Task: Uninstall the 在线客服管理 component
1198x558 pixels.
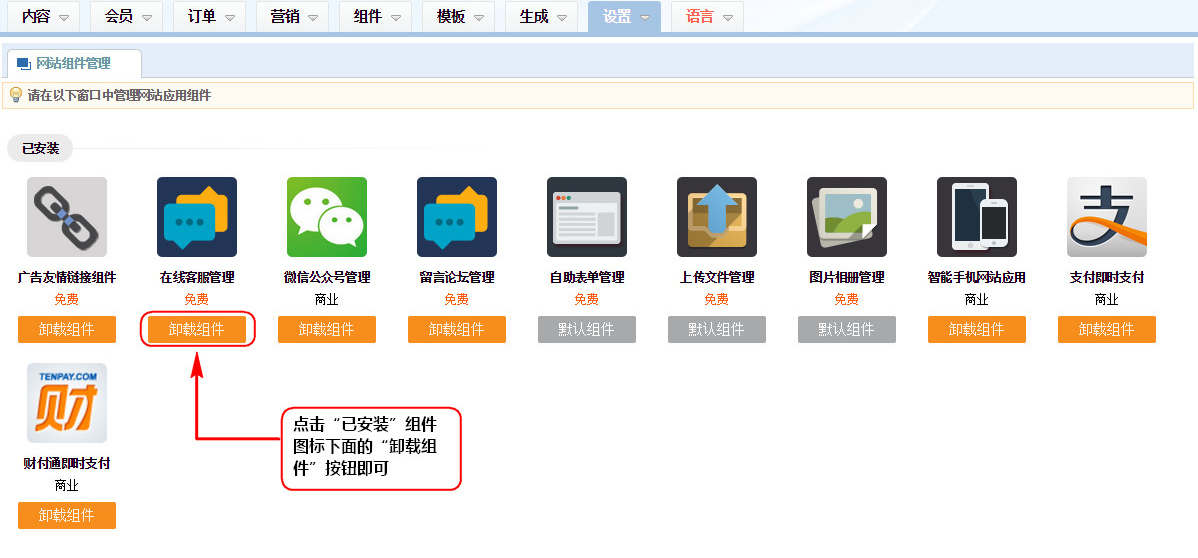Action: [197, 329]
